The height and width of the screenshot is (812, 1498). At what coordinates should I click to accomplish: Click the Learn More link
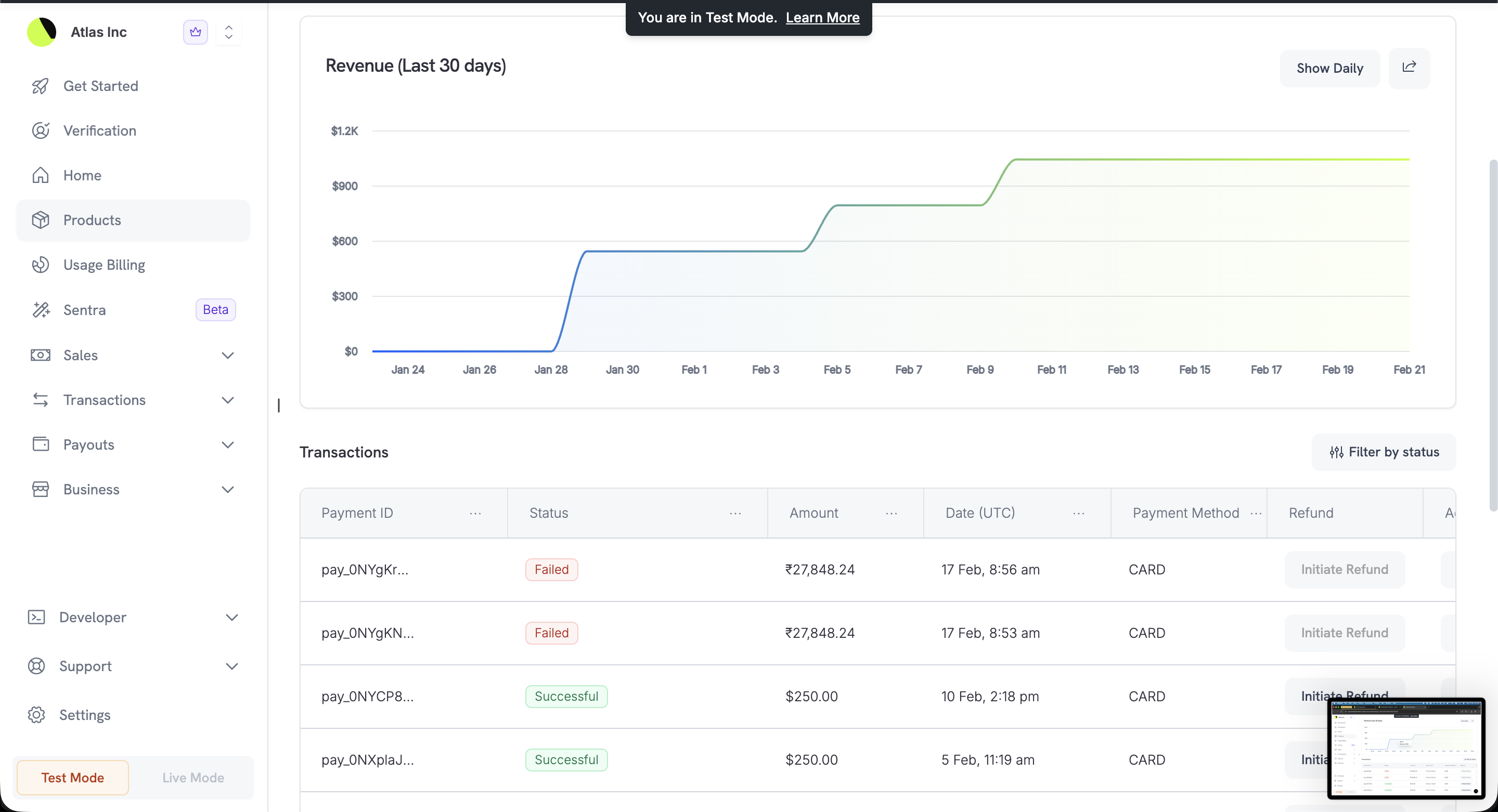click(822, 18)
